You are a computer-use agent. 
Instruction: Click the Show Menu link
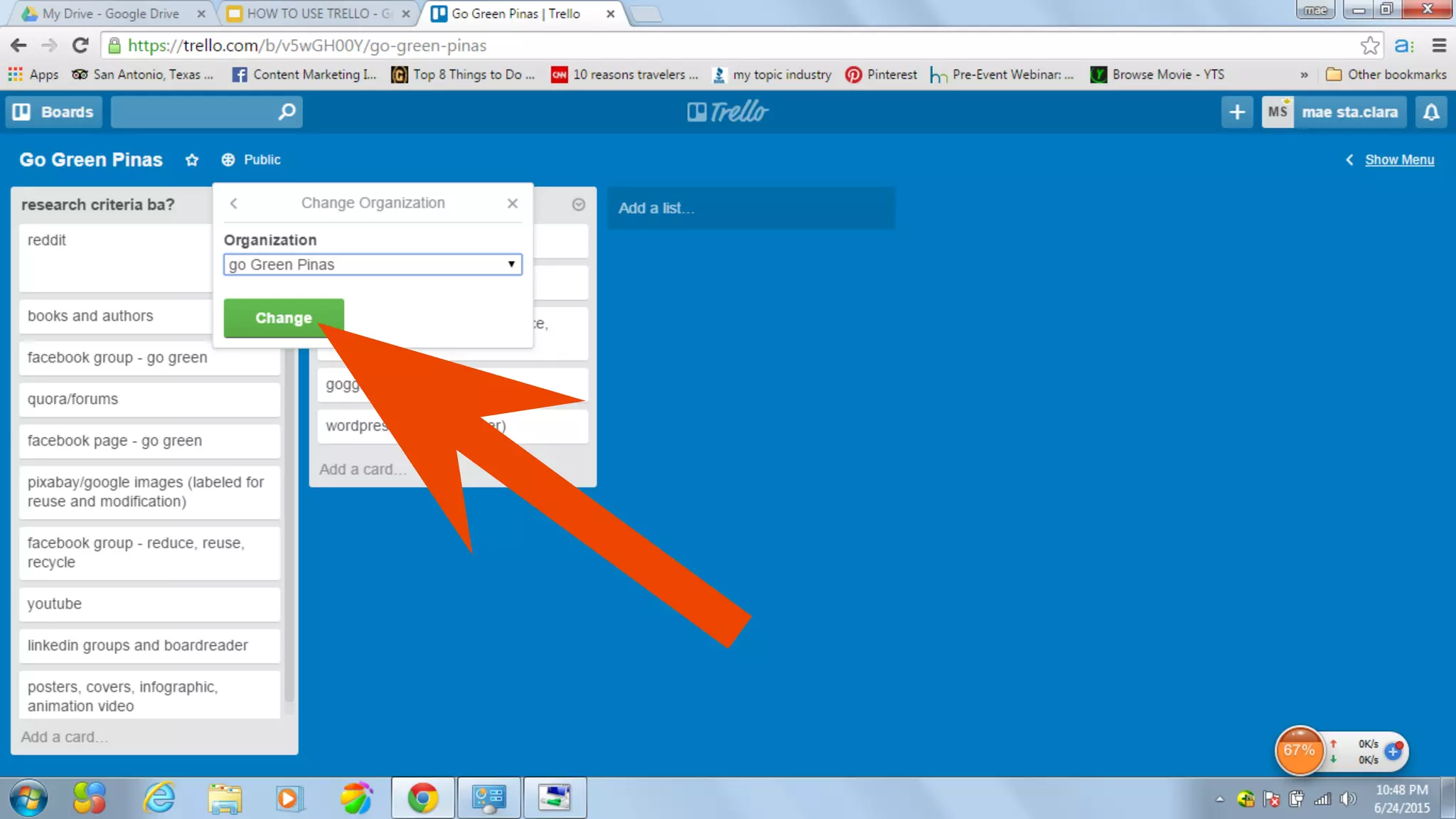click(x=1399, y=160)
